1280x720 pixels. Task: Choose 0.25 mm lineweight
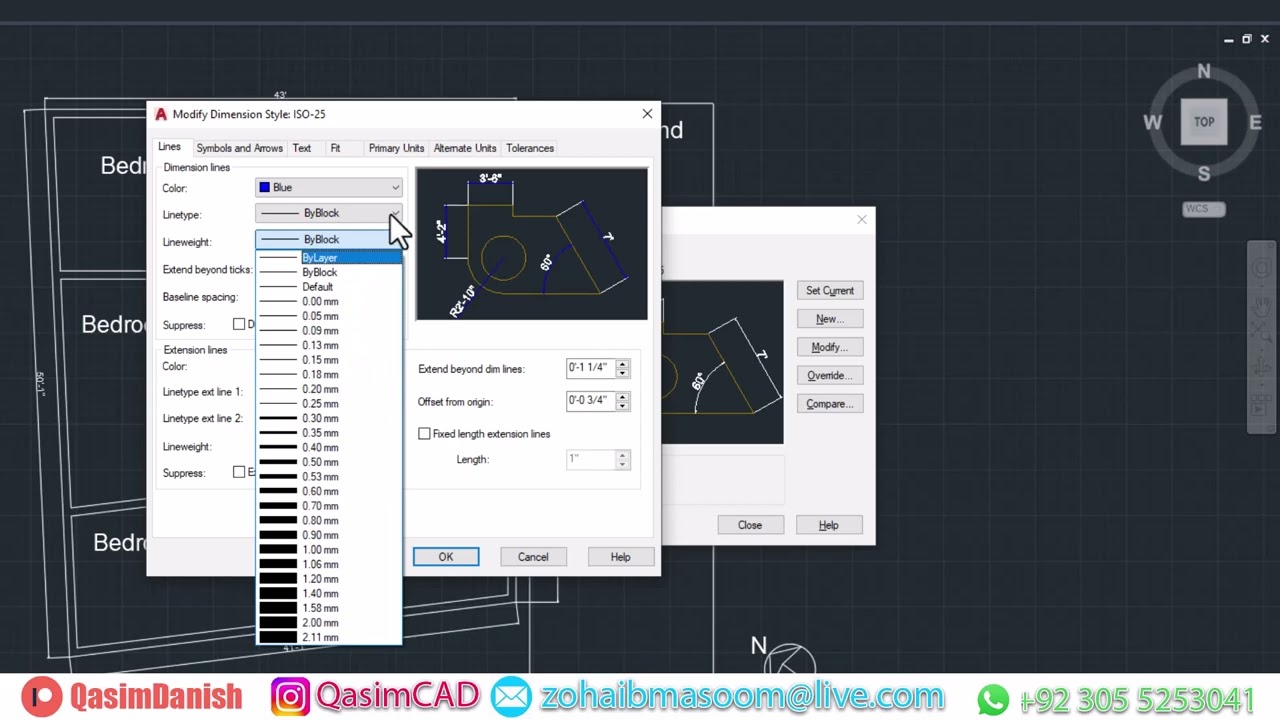click(x=329, y=404)
